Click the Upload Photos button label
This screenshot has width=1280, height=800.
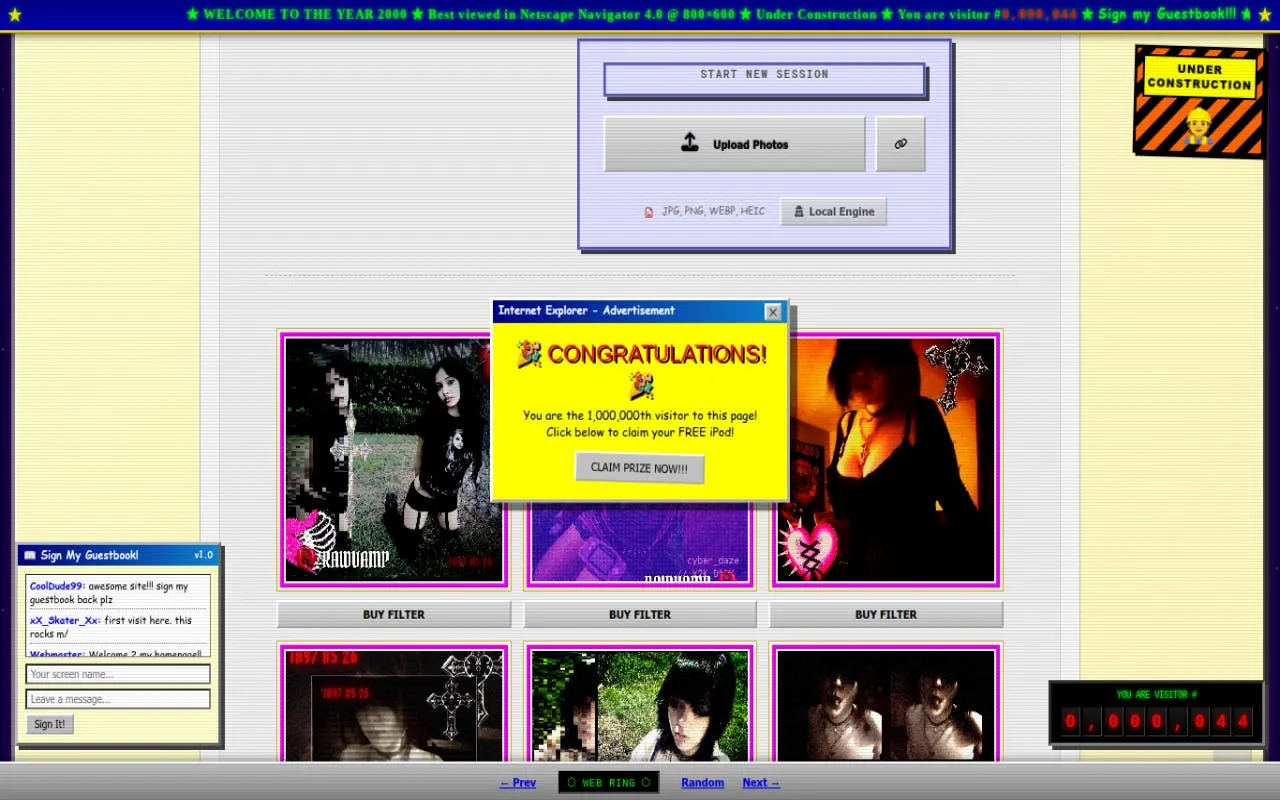[750, 145]
